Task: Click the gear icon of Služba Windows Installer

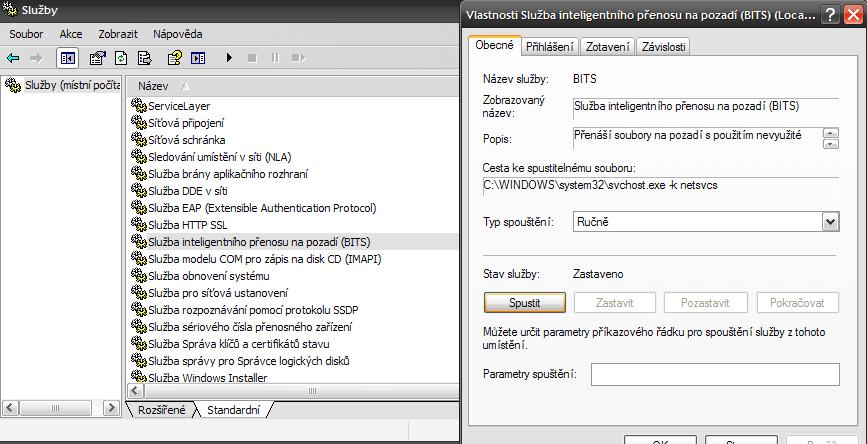Action: (138, 377)
